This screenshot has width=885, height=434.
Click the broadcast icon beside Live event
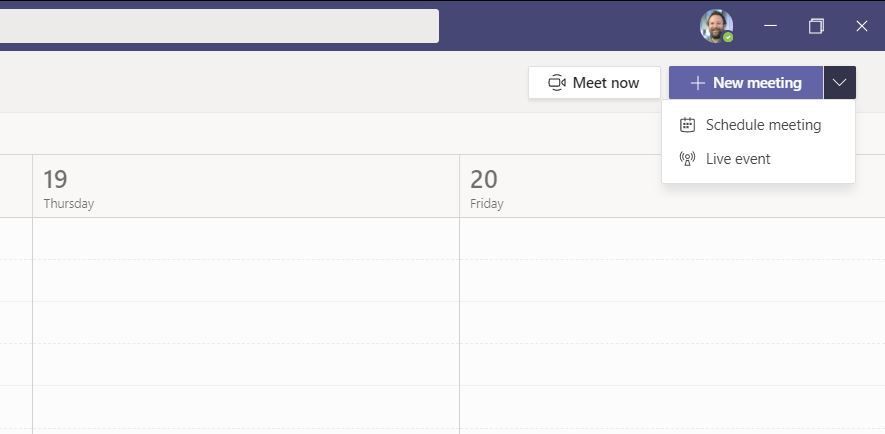pyautogui.click(x=687, y=159)
